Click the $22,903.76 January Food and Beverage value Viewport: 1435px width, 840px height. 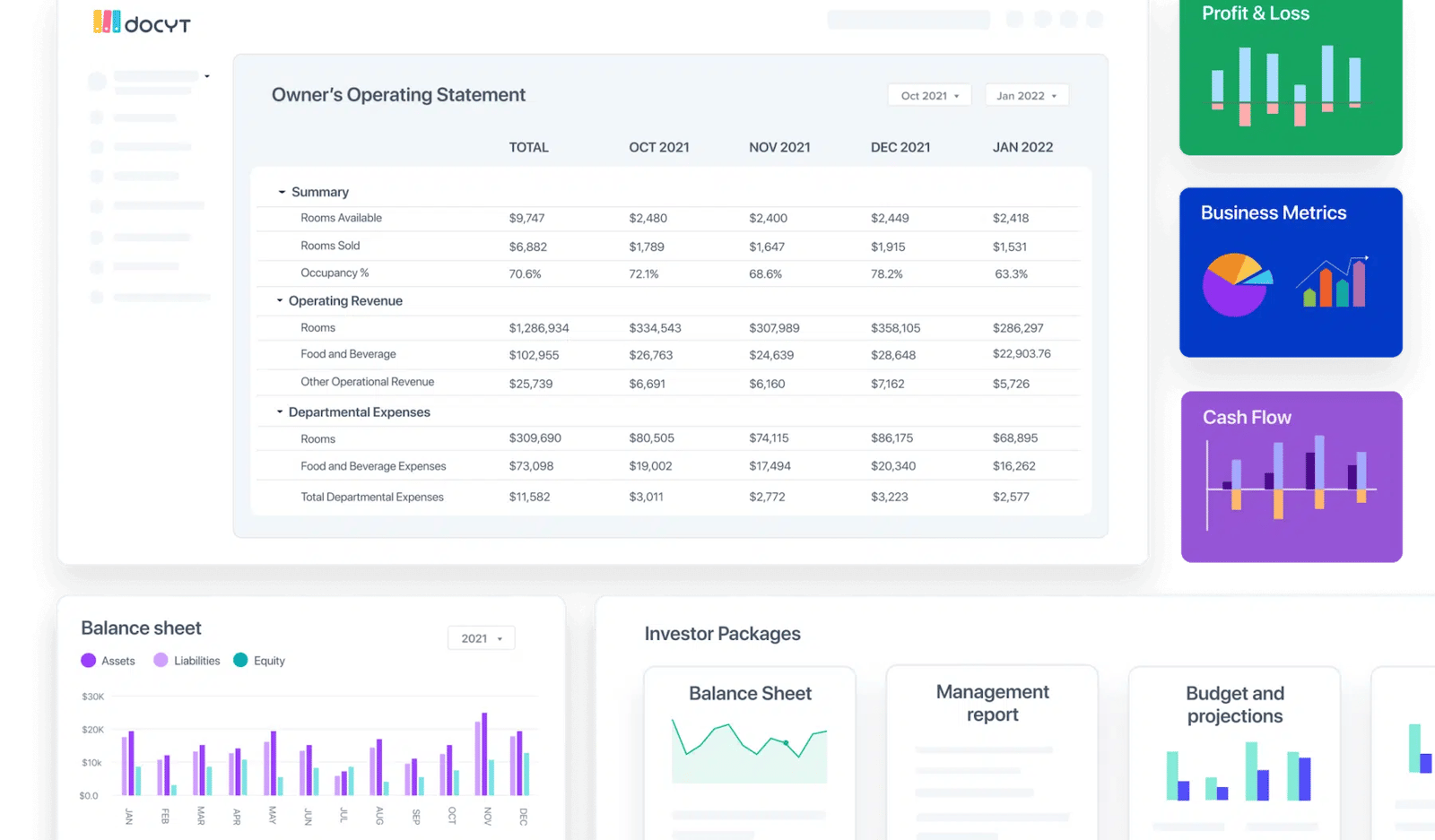click(1022, 354)
